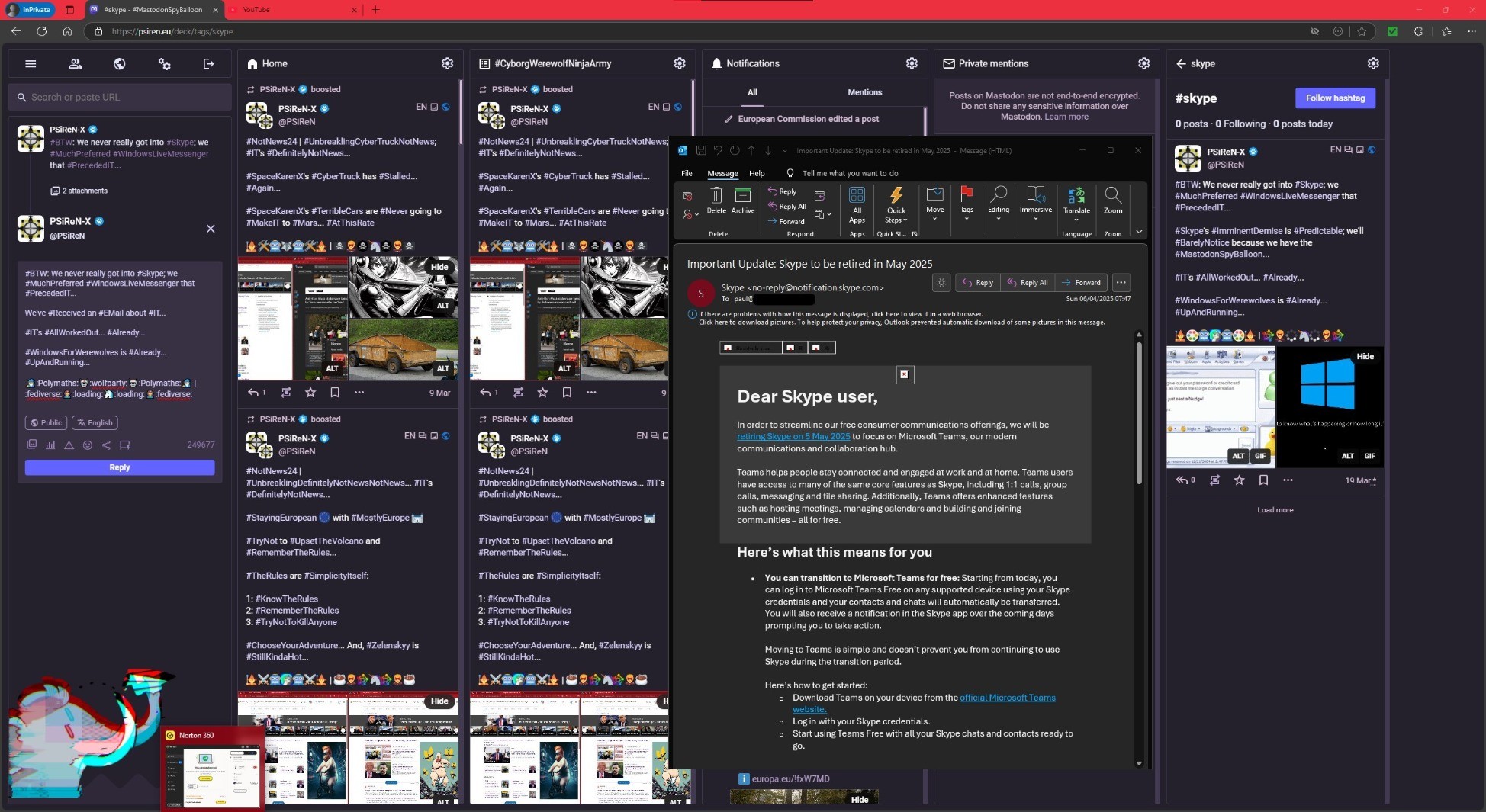This screenshot has height=812, width=1486.
Task: Click Archive in the Outlook ribbon
Action: 742,201
